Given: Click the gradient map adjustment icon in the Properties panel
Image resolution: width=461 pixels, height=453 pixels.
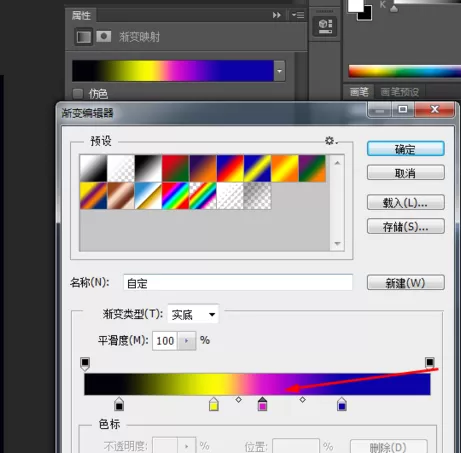Looking at the screenshot, I should click(x=83, y=37).
